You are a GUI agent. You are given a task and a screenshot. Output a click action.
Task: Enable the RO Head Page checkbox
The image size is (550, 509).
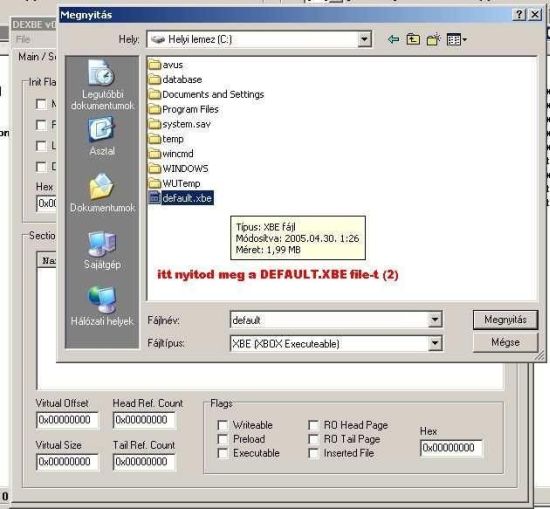313,425
